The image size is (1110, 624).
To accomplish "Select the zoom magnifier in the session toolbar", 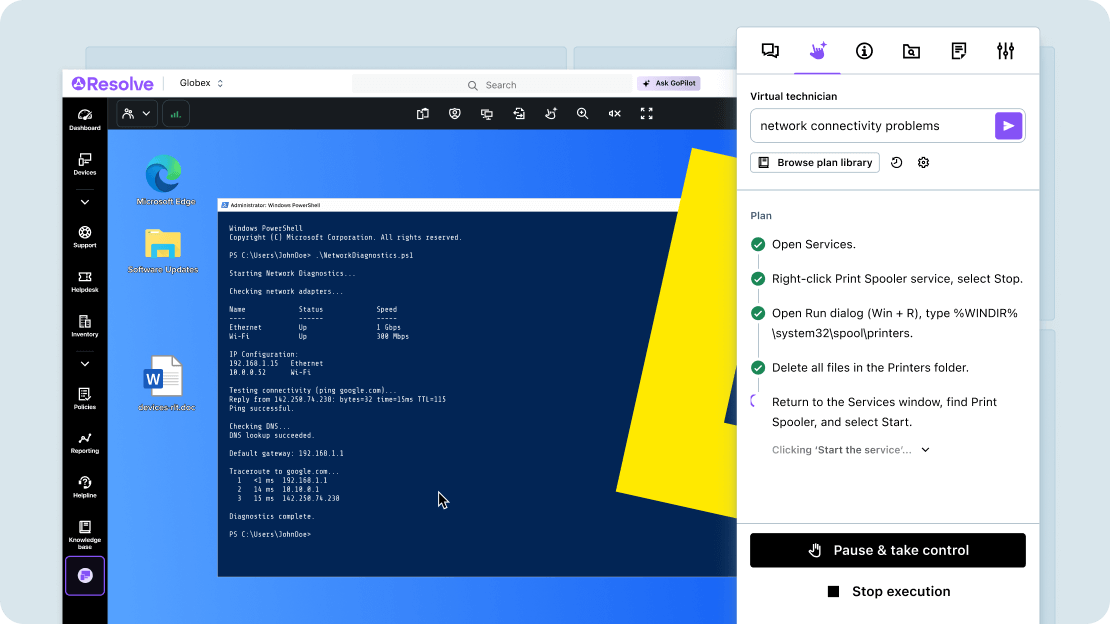I will [582, 114].
